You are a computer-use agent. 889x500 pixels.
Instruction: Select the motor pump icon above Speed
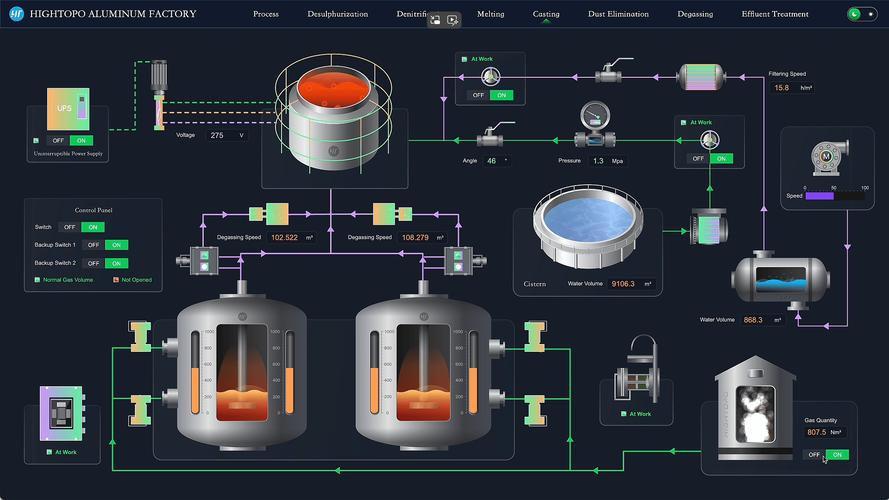[x=829, y=158]
